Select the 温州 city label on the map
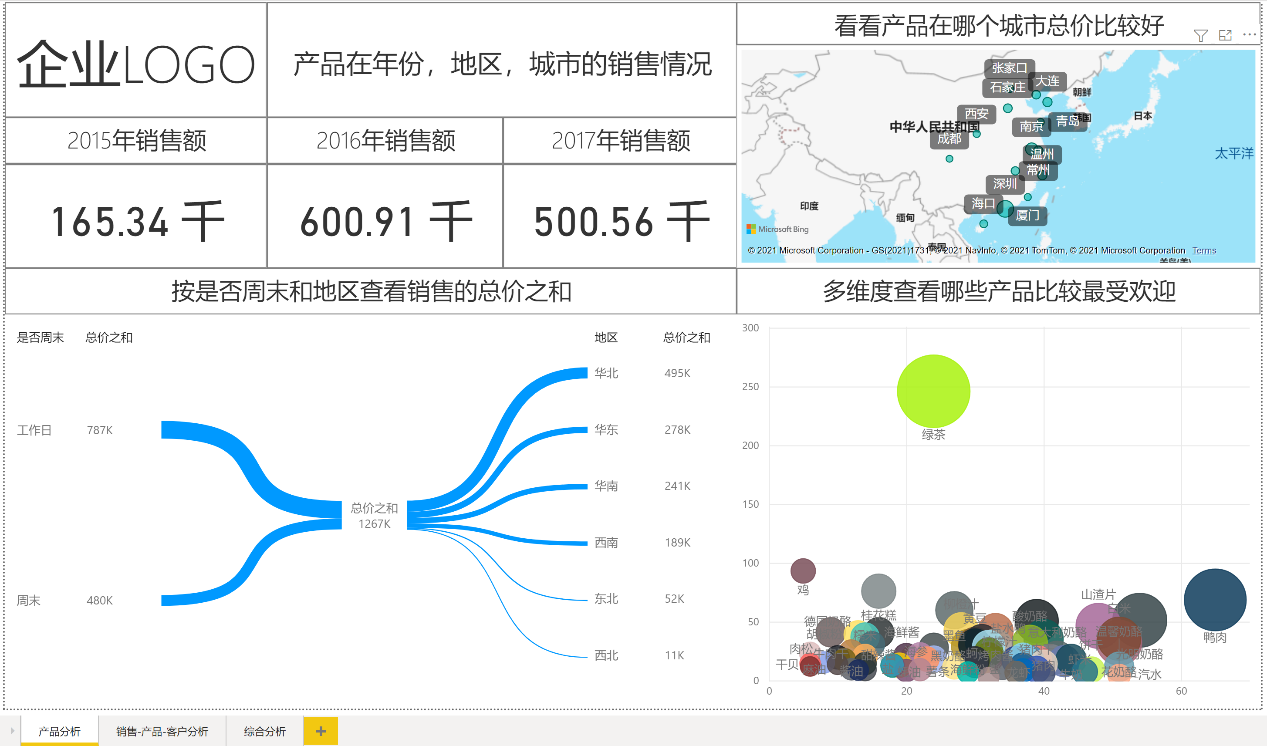 (1042, 155)
